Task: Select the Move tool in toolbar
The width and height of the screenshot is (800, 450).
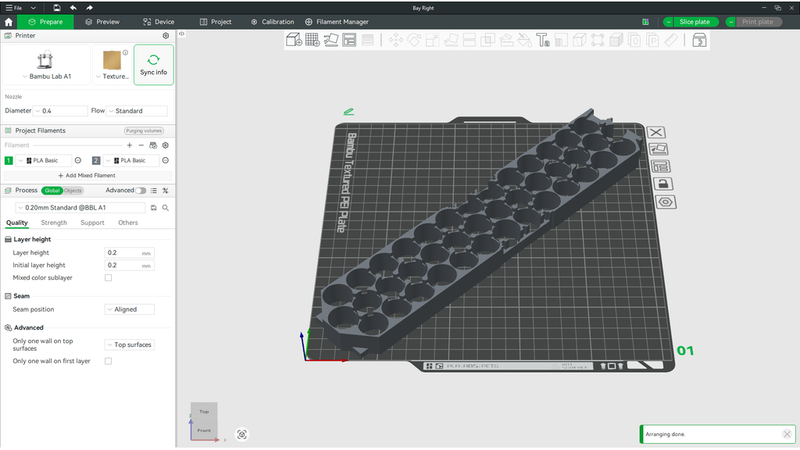Action: 396,40
